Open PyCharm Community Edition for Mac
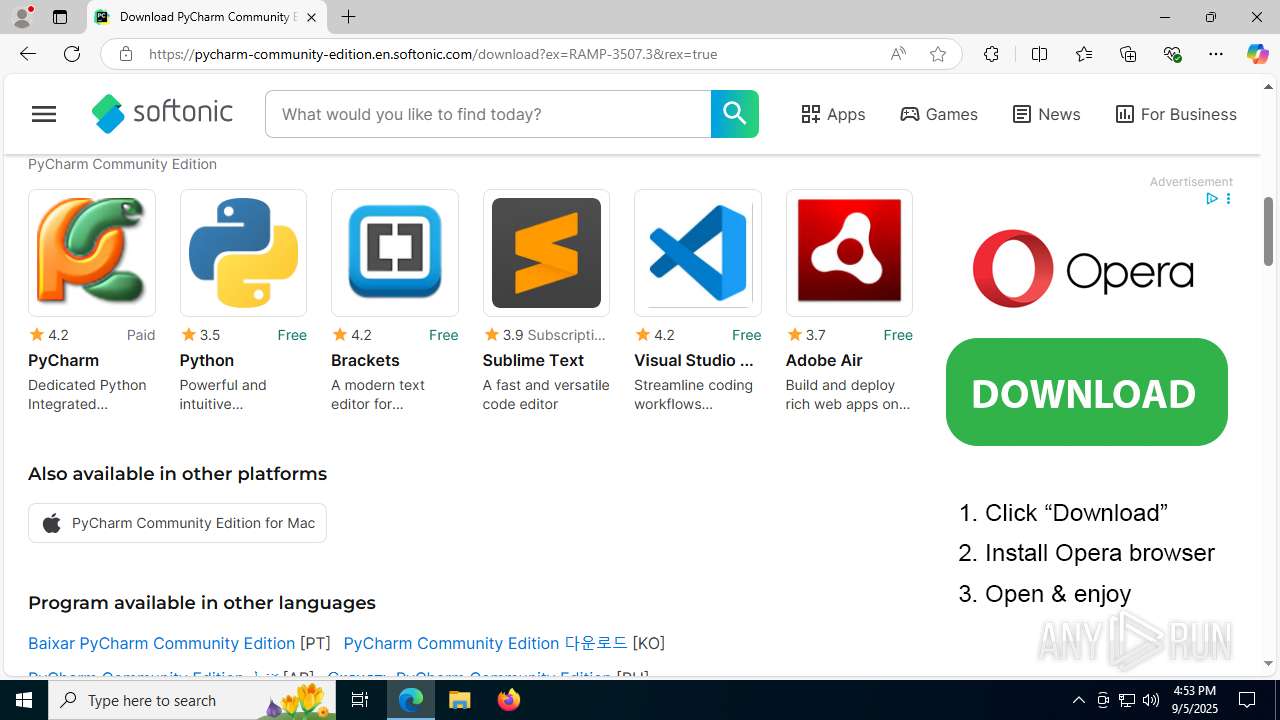Image resolution: width=1280 pixels, height=720 pixels. click(x=177, y=523)
